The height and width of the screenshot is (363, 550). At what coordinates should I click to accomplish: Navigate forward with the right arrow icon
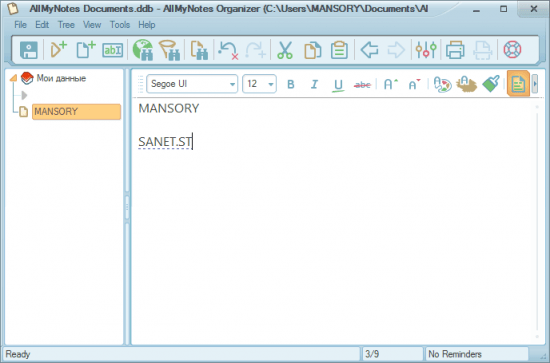(x=396, y=50)
